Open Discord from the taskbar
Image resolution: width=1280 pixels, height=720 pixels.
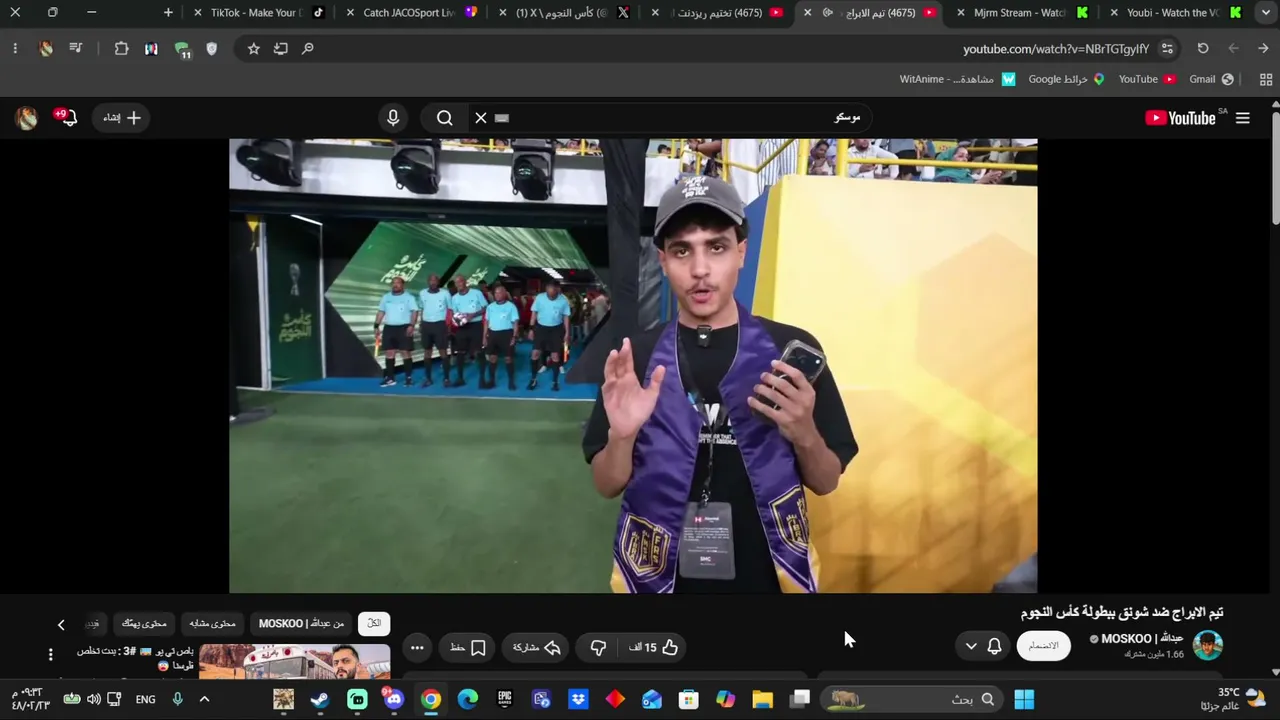(x=394, y=699)
